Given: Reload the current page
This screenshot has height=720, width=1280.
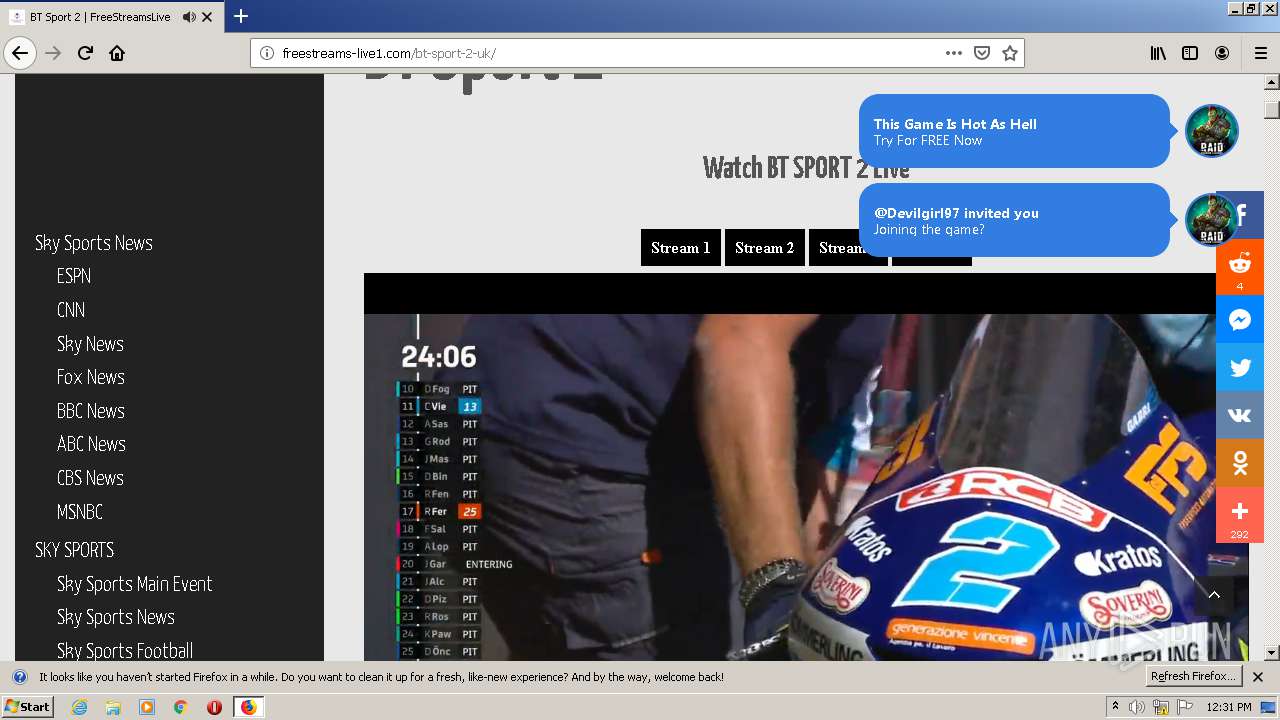Looking at the screenshot, I should pos(85,53).
